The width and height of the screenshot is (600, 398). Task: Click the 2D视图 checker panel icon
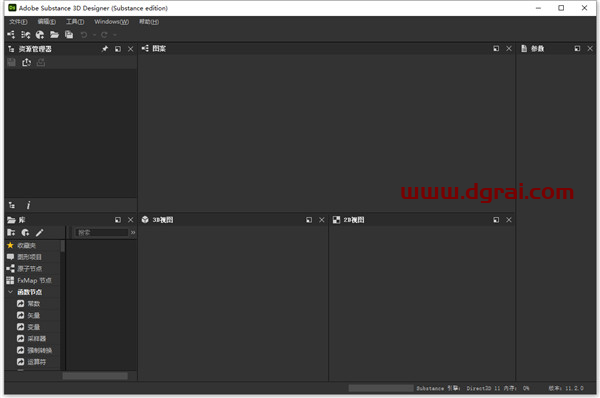(x=336, y=220)
